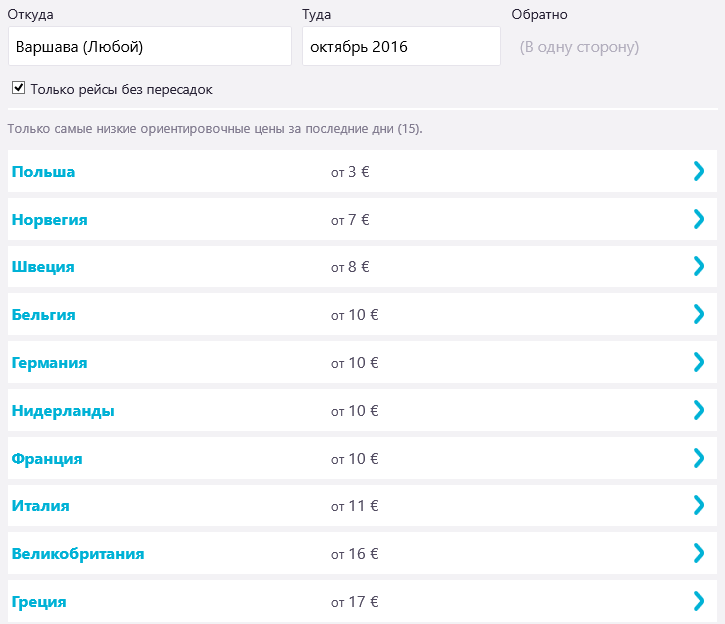Click the chevron icon beside Норвегия

[699, 219]
